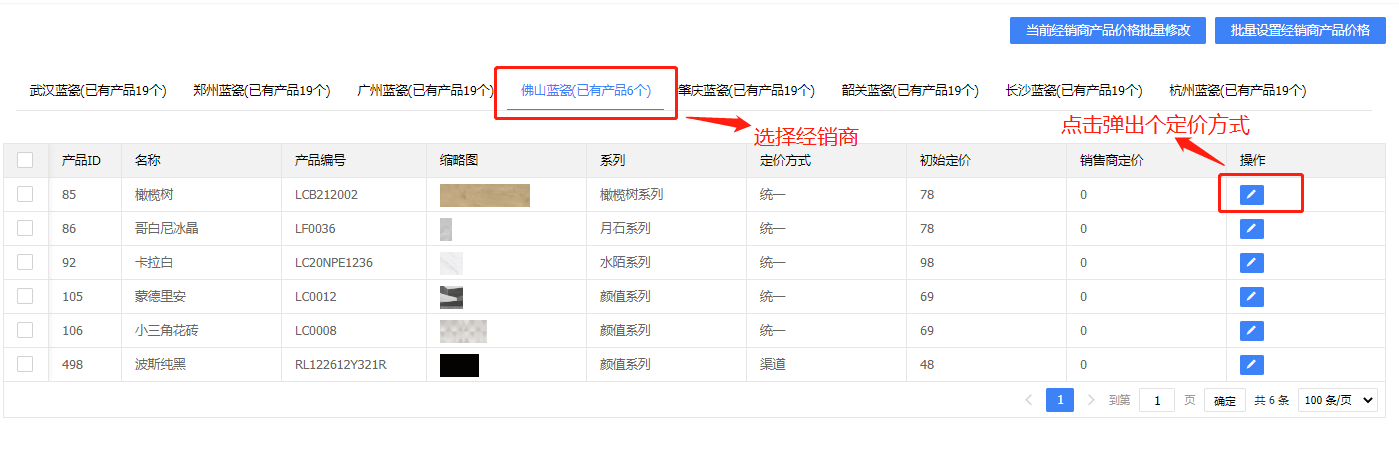Edit pricing for product 橄榄树
Image resolution: width=1399 pixels, height=456 pixels.
click(1251, 195)
